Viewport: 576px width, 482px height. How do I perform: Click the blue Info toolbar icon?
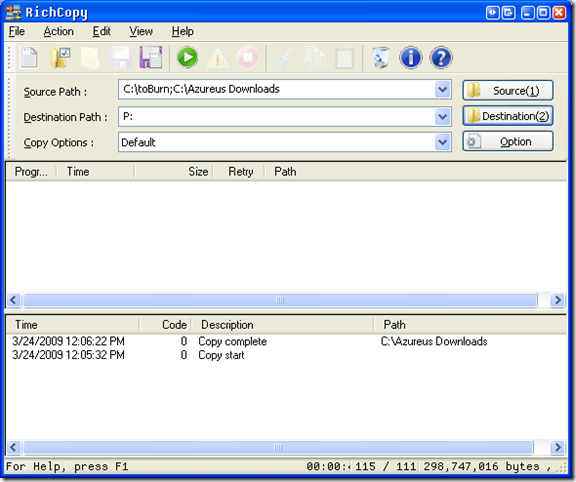point(411,57)
